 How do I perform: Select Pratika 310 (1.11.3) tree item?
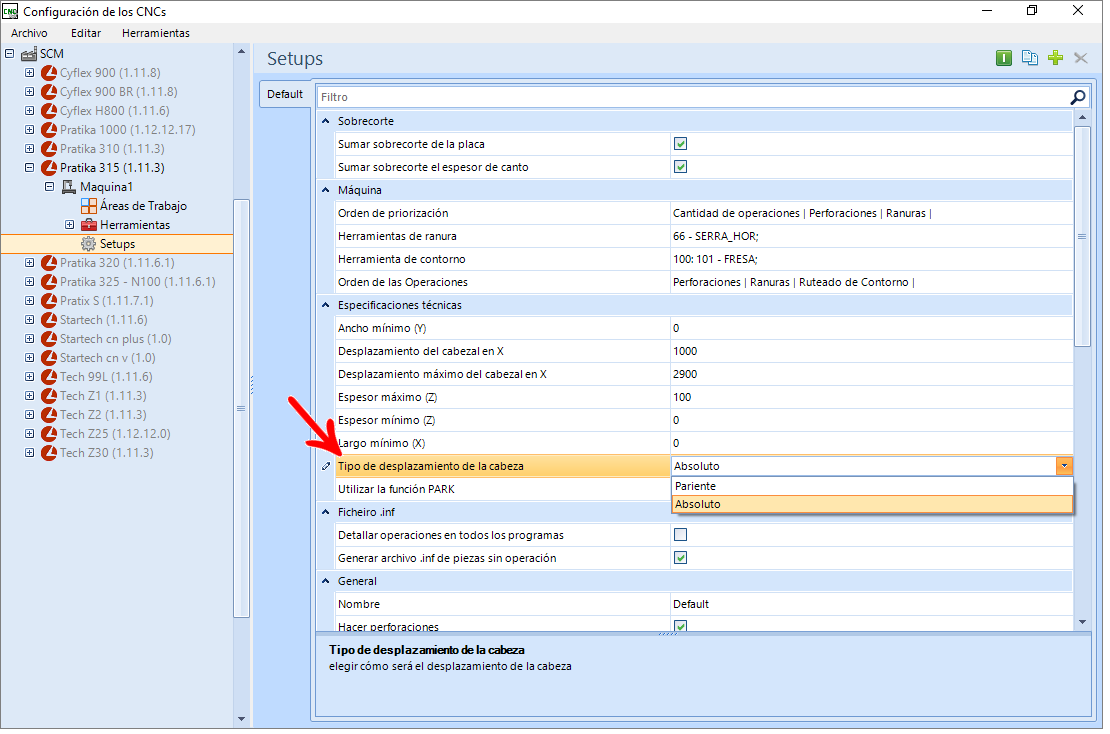[112, 149]
